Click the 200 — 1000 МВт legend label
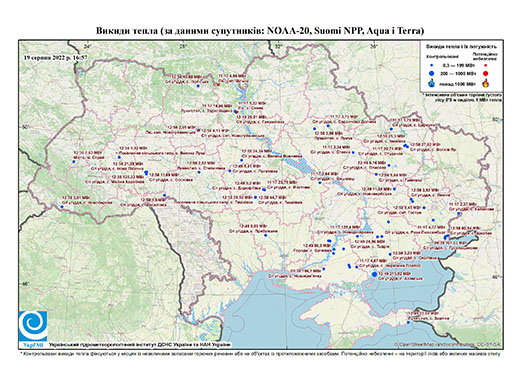Screen dimensions: 520x368 coord(457,73)
